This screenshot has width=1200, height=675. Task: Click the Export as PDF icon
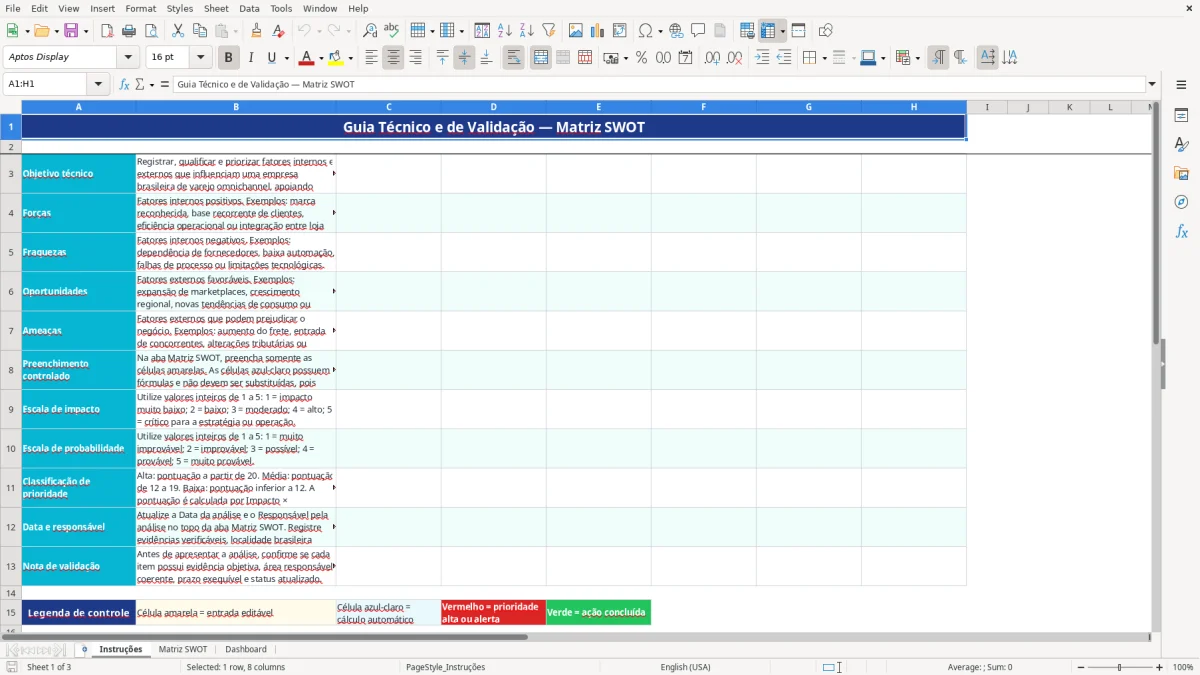(x=107, y=31)
